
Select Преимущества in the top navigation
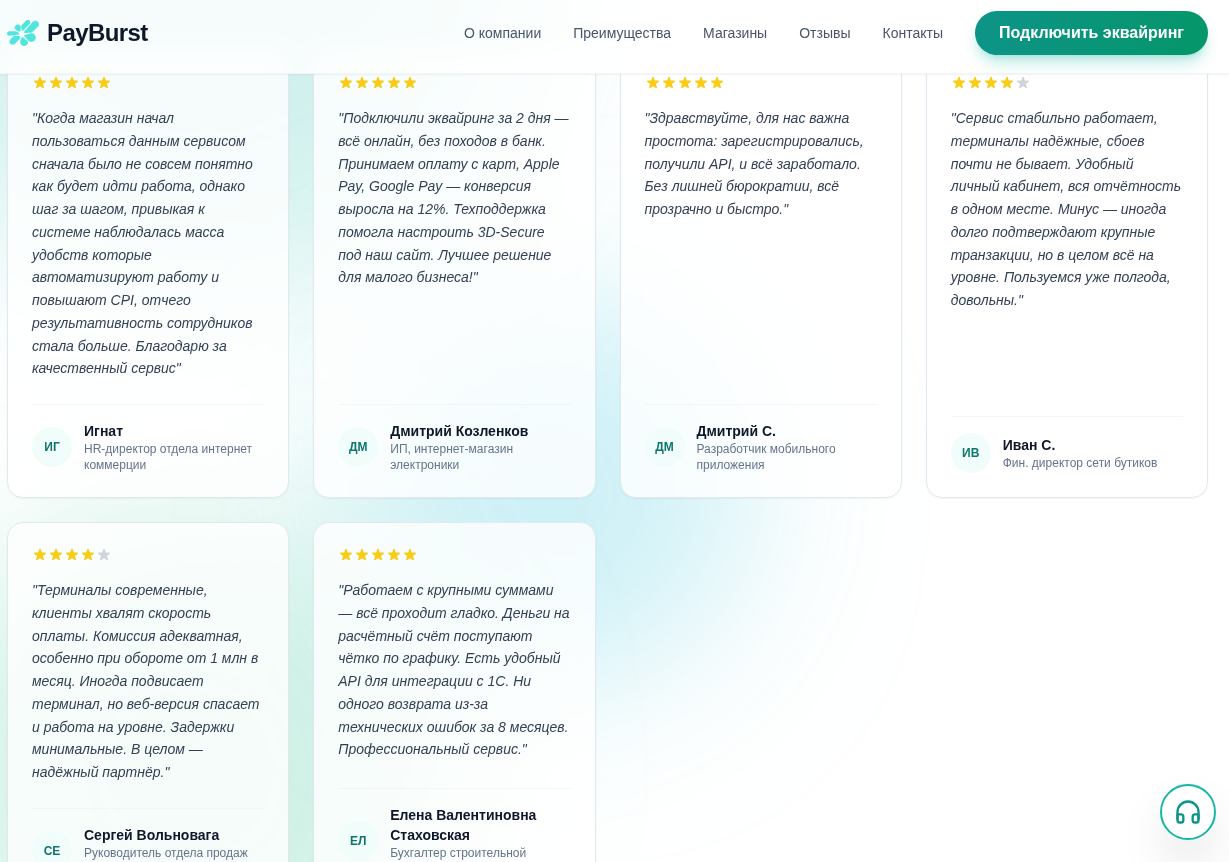[x=621, y=33]
